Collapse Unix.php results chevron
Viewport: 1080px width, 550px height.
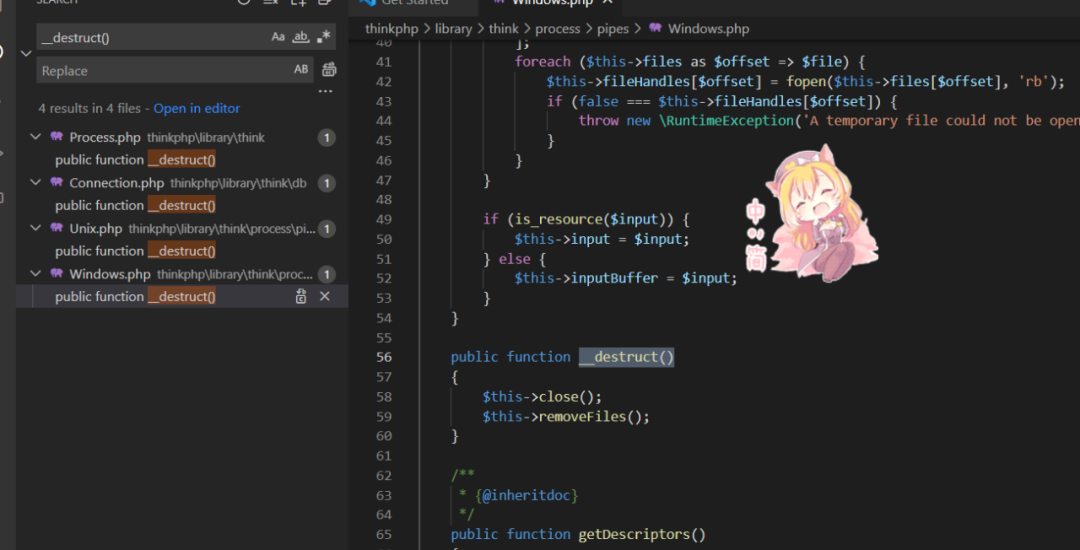coord(36,228)
